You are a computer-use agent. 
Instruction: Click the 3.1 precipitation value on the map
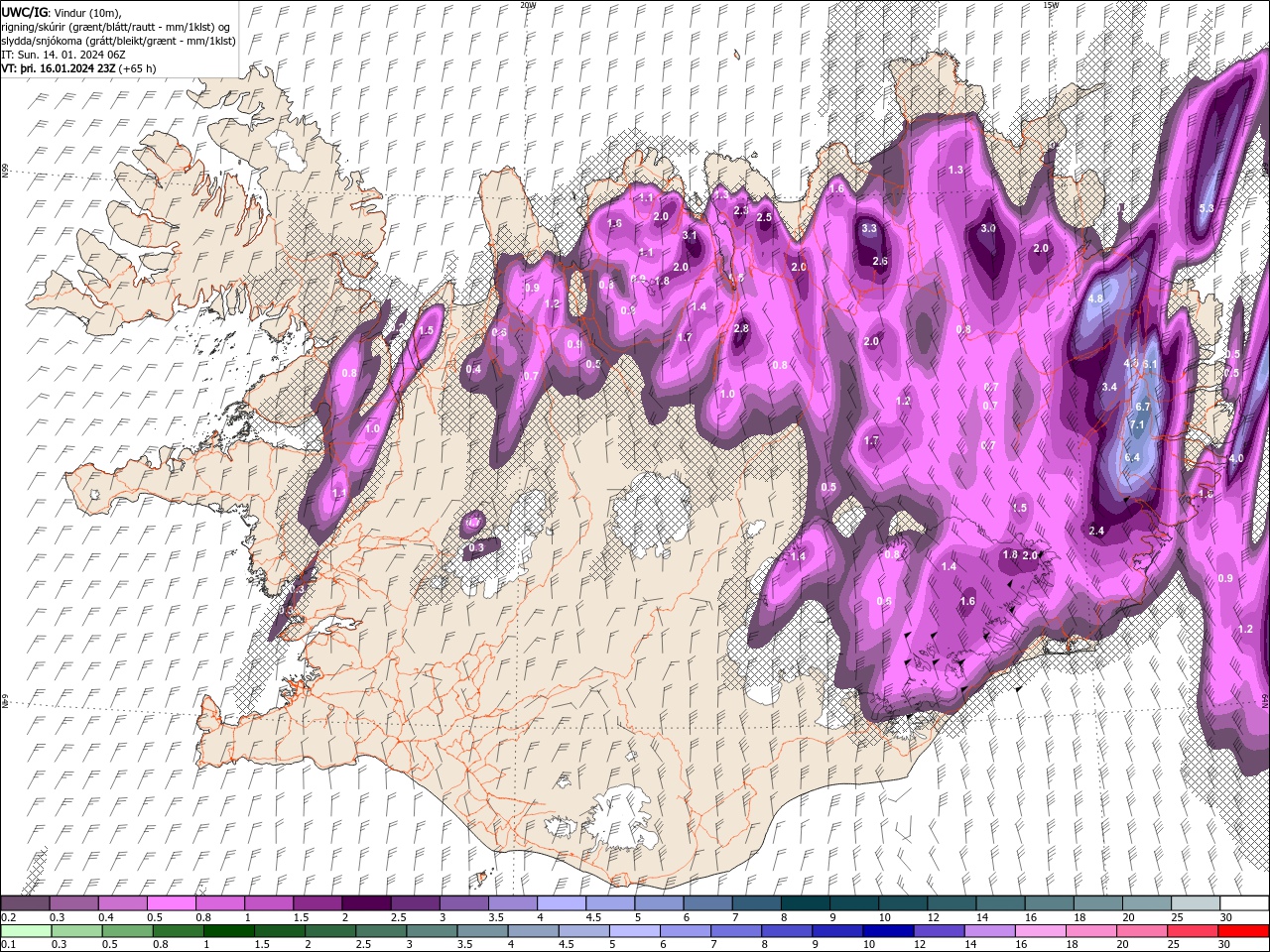pos(691,236)
